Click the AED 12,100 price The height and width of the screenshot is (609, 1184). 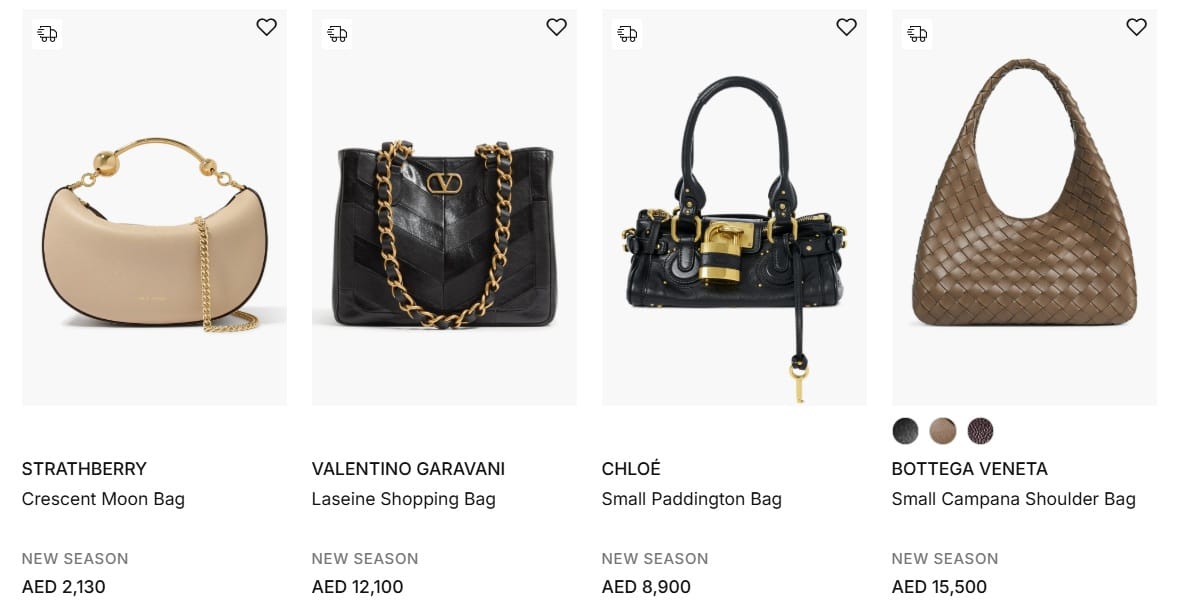tap(357, 587)
